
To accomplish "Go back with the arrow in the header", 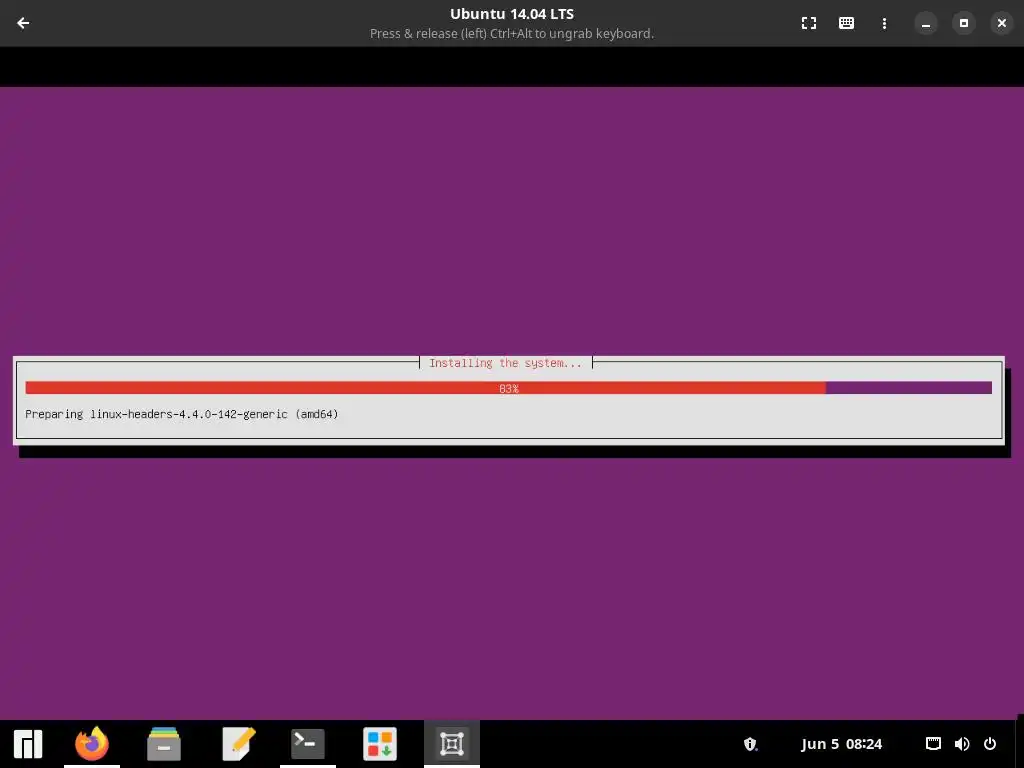I will point(23,23).
